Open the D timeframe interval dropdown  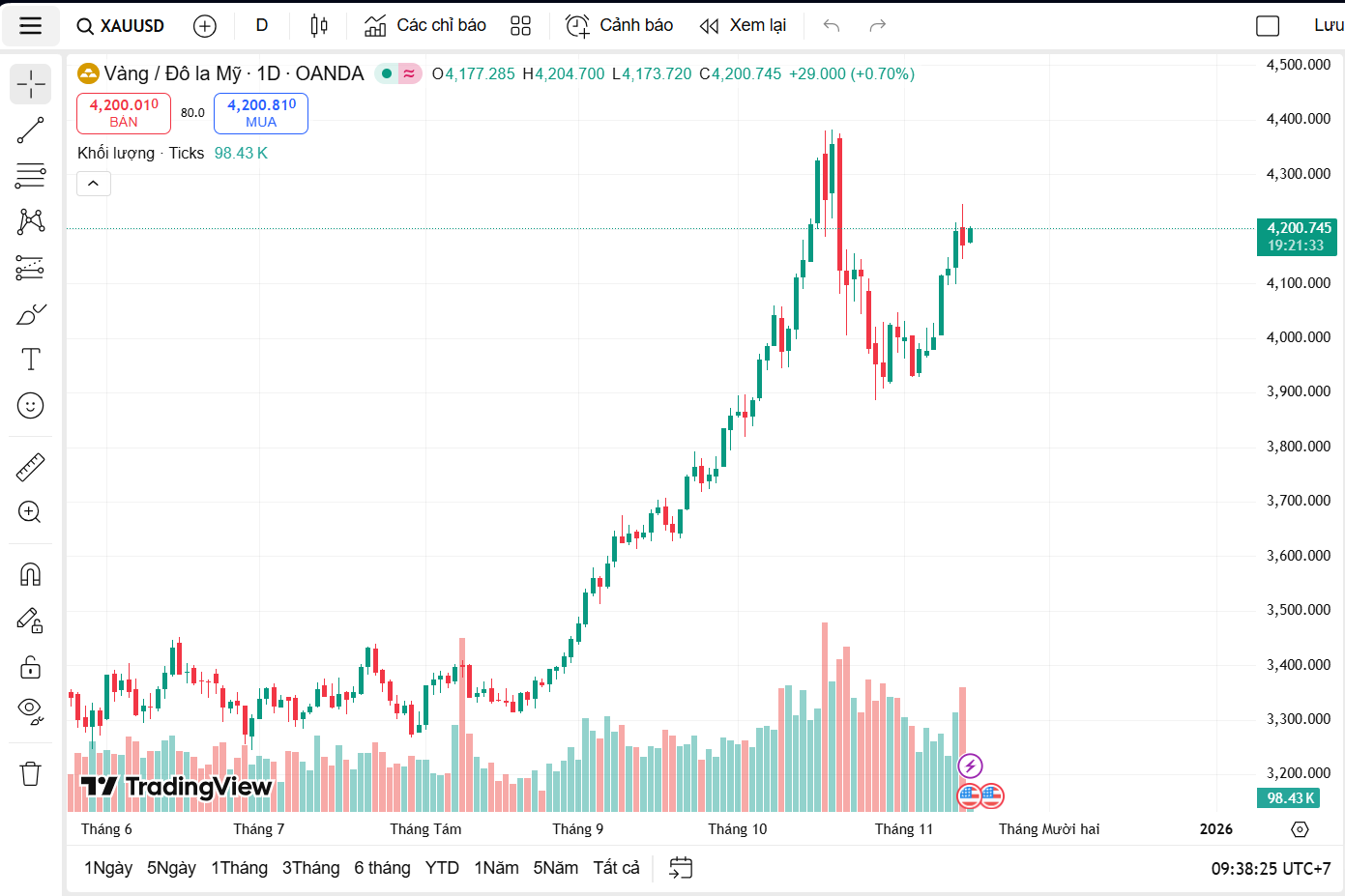(x=261, y=25)
